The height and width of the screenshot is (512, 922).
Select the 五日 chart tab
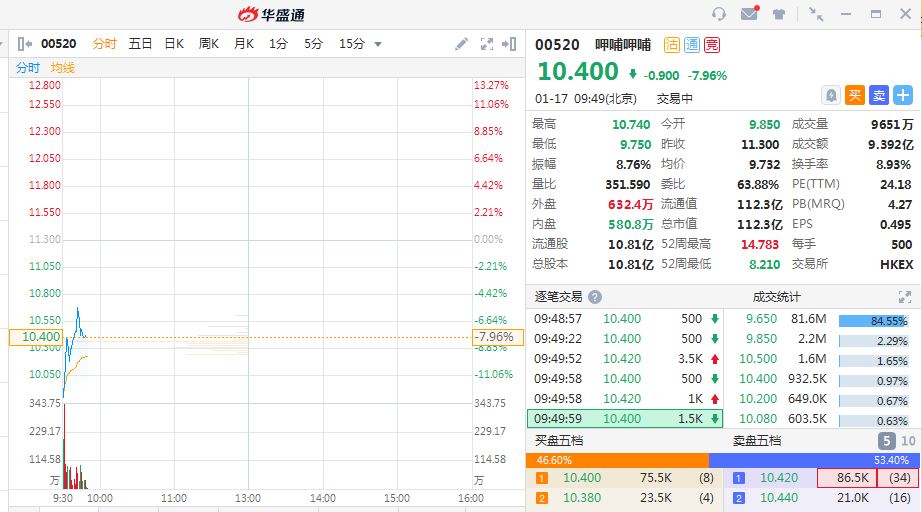click(140, 44)
